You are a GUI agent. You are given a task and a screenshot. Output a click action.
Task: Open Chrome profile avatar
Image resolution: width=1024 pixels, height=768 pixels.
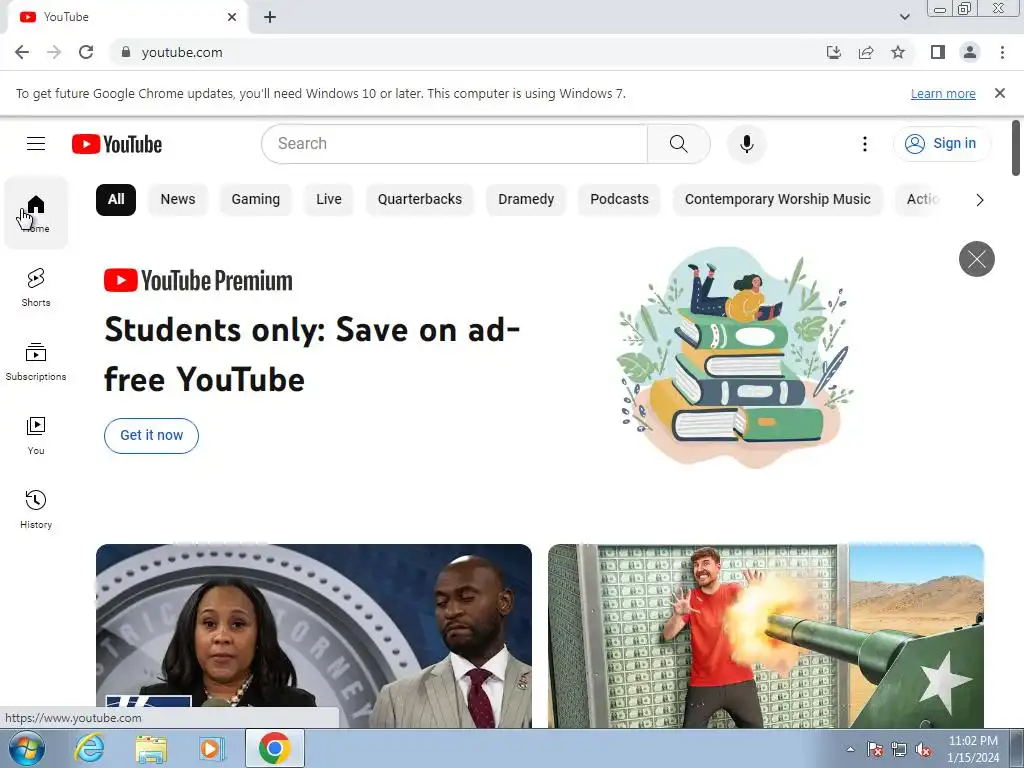click(x=970, y=52)
